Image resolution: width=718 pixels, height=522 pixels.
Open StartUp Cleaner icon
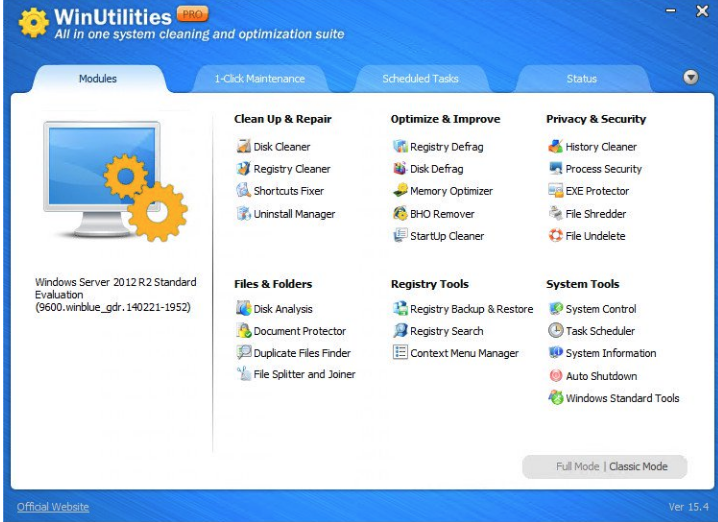(x=400, y=235)
